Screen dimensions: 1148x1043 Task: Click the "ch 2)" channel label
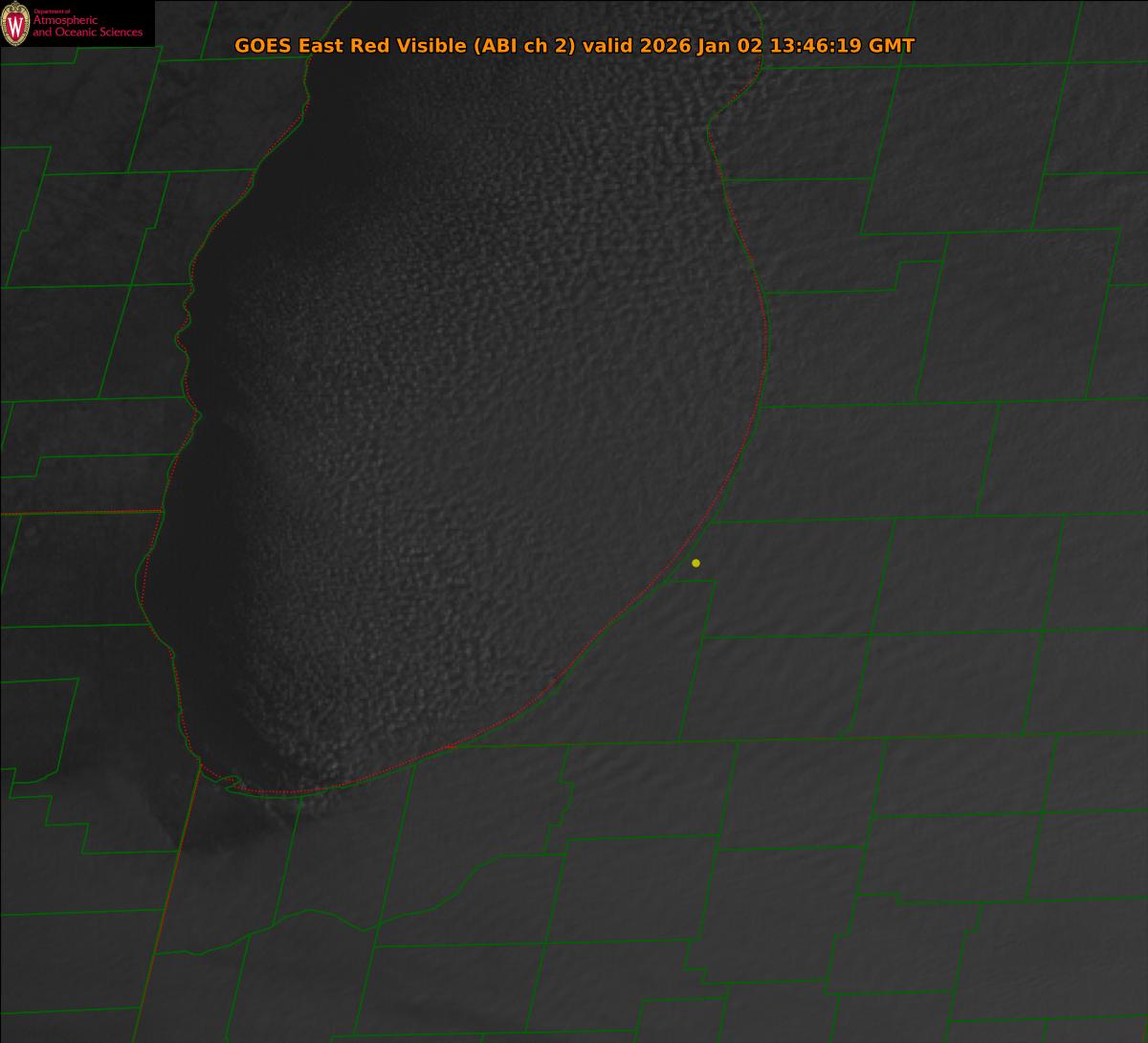click(550, 46)
